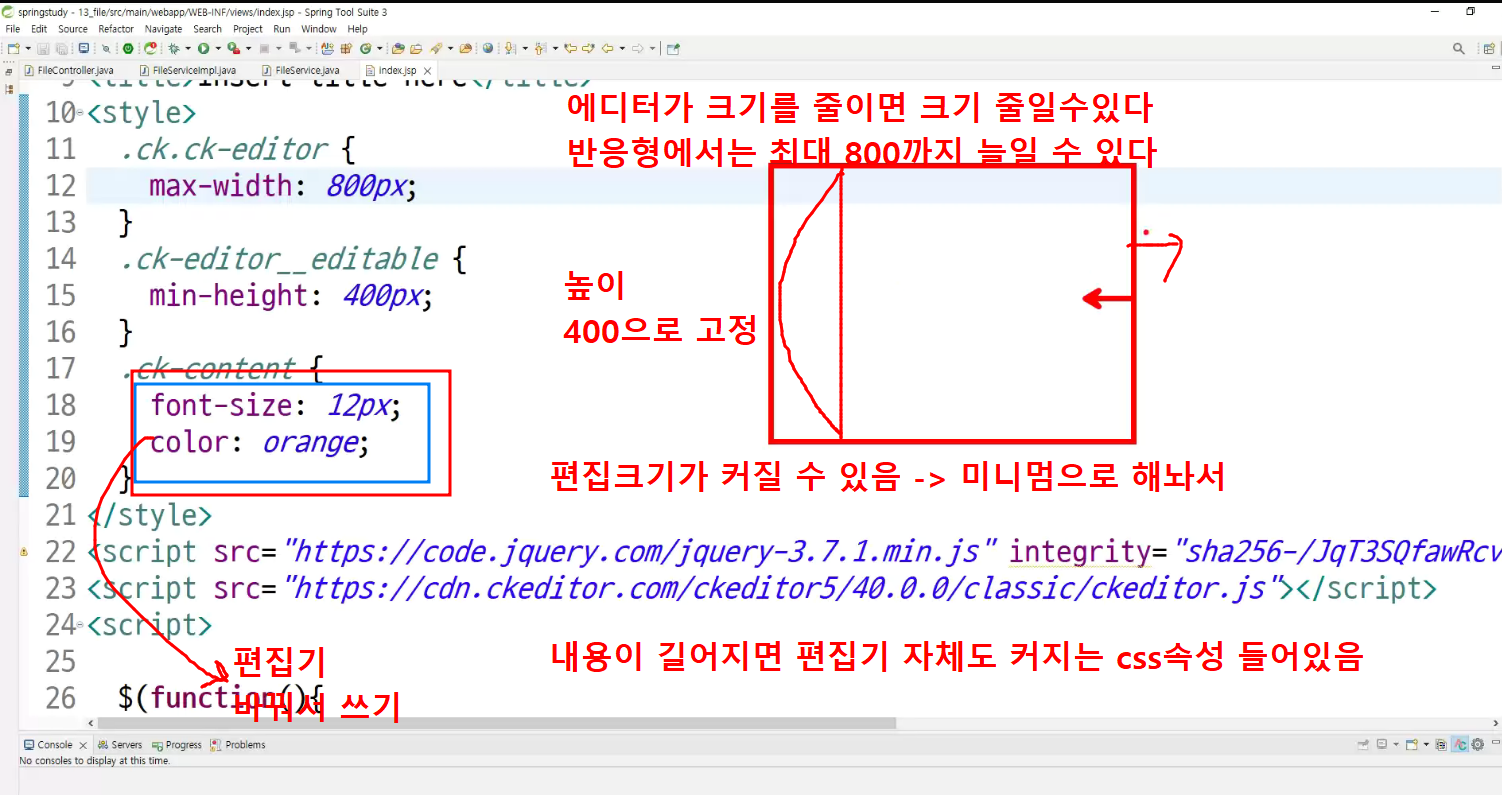The width and height of the screenshot is (1502, 795).
Task: Collapse the script tag fold on line 24
Action: [x=80, y=626]
